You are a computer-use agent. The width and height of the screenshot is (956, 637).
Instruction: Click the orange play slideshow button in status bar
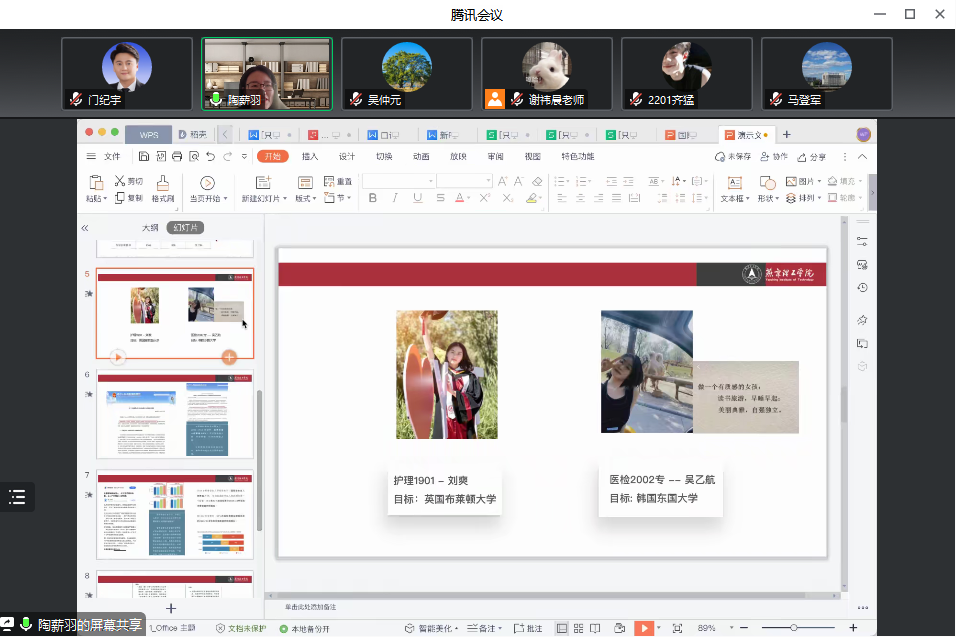(644, 628)
